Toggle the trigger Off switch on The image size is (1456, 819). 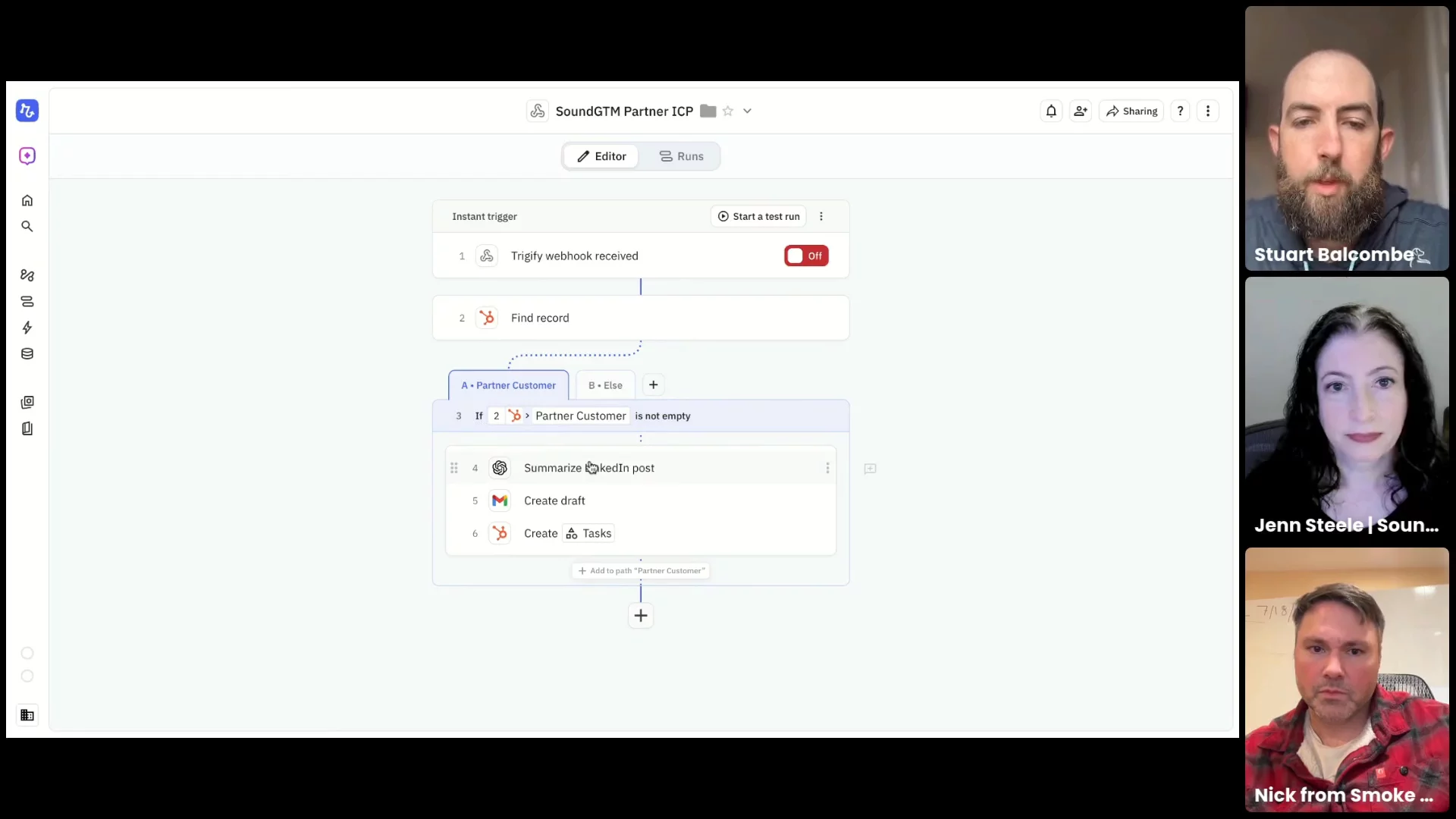(806, 256)
